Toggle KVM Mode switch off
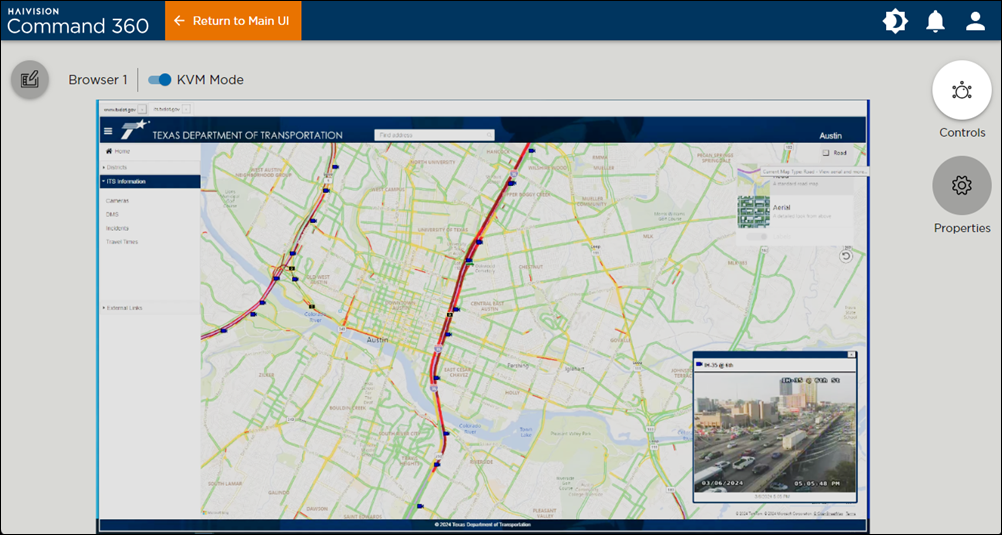The width and height of the screenshot is (1002, 535). click(160, 80)
